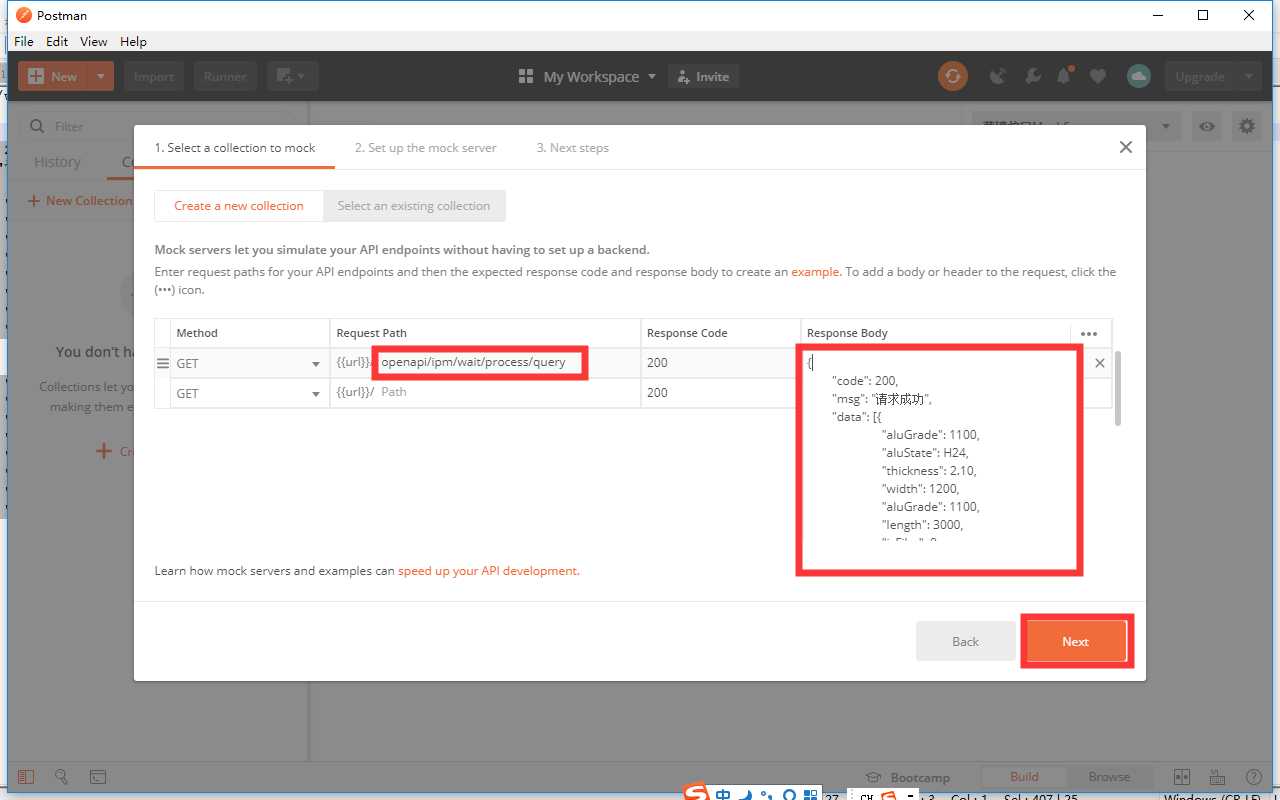Image resolution: width=1280 pixels, height=800 pixels.
Task: Open the user avatar menu
Action: [x=1138, y=76]
